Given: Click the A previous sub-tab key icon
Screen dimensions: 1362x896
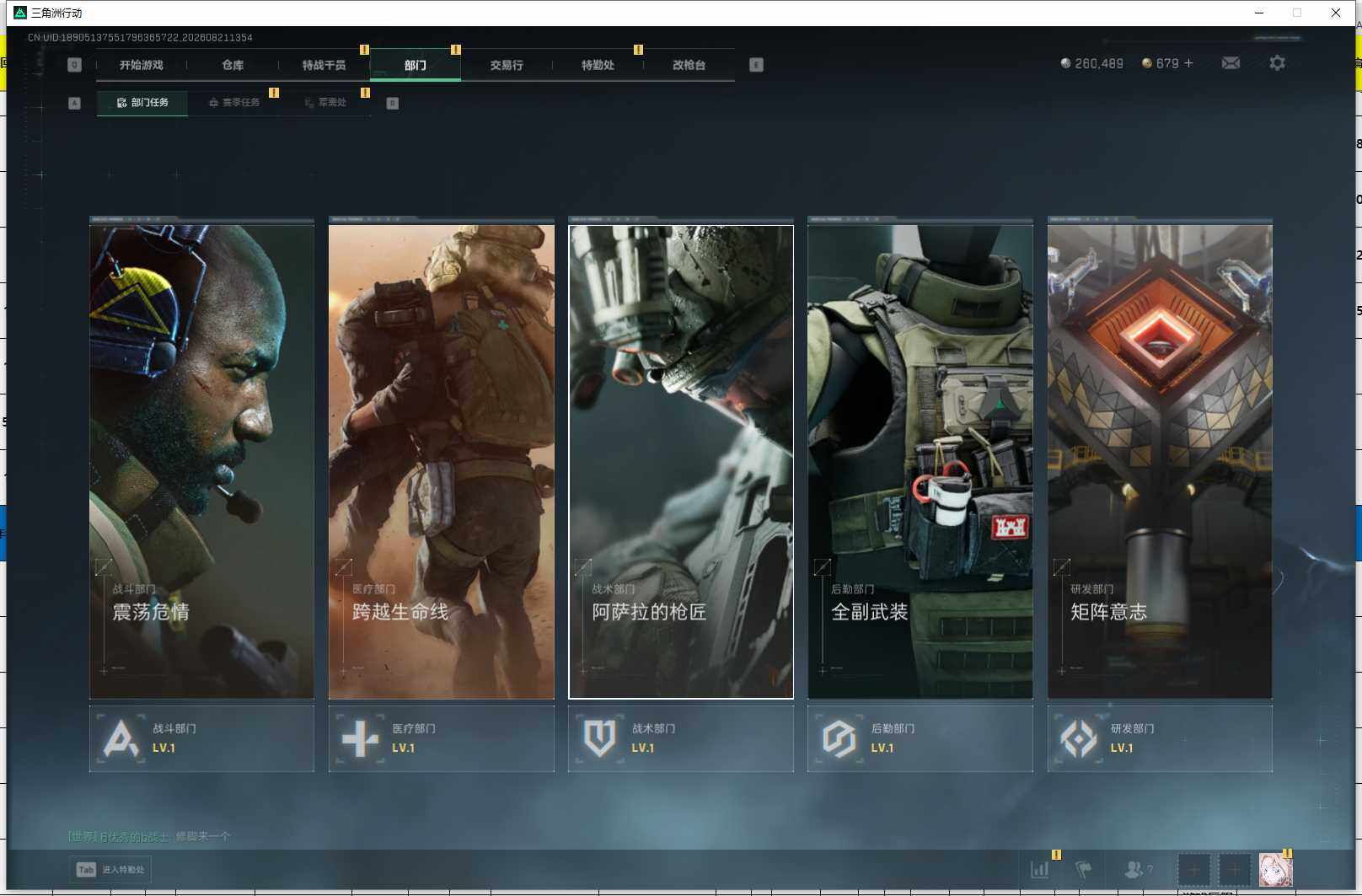Looking at the screenshot, I should click(74, 103).
